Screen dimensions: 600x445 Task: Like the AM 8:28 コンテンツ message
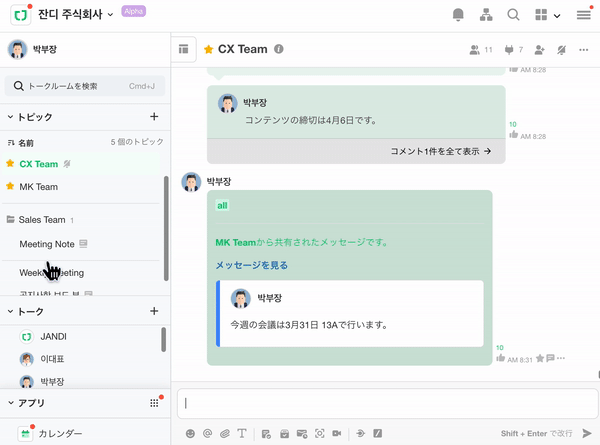[514, 134]
